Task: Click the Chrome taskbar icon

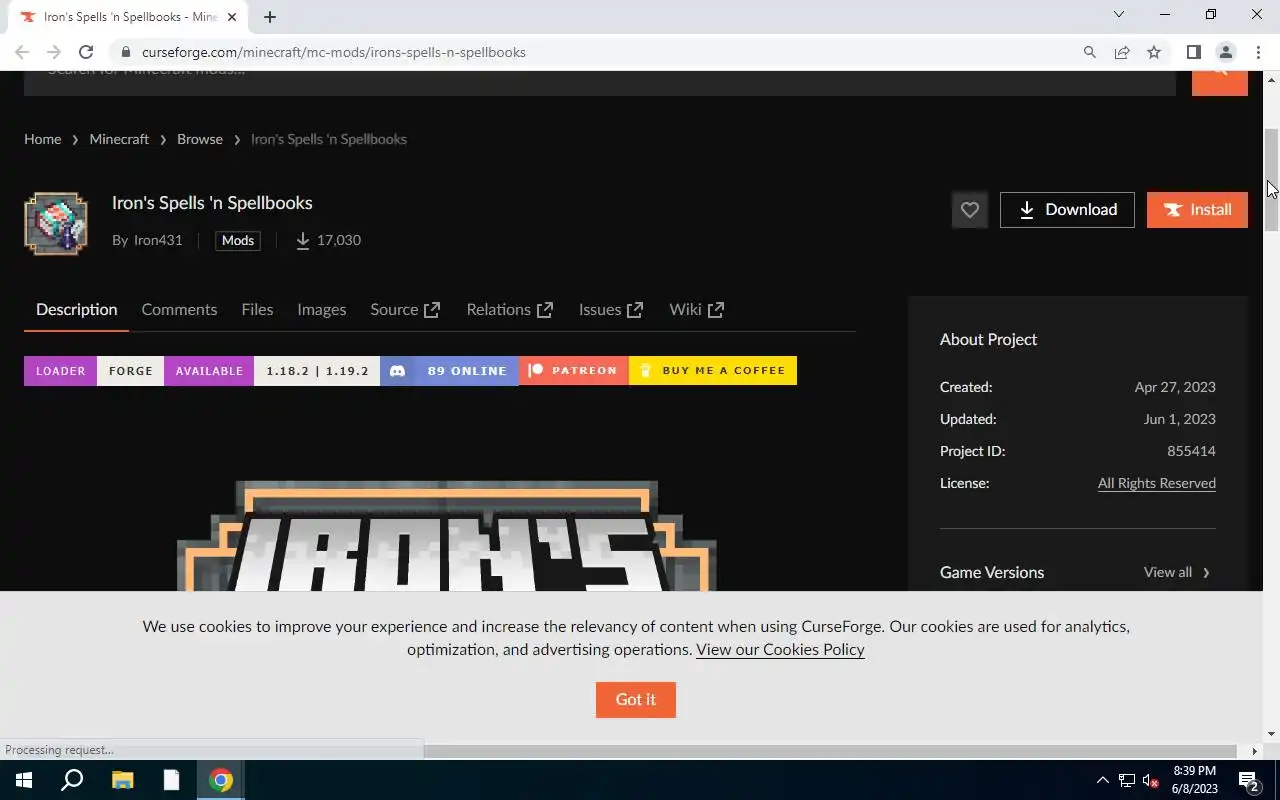Action: click(221, 780)
